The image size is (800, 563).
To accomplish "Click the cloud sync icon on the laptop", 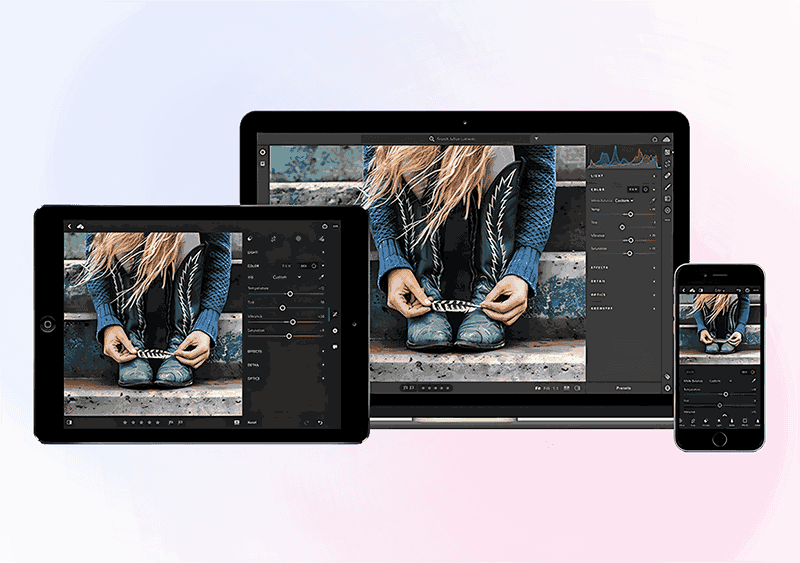I will tap(666, 139).
